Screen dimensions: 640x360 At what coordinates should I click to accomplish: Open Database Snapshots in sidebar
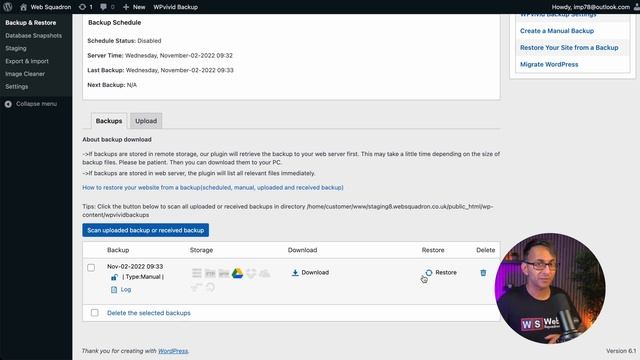[x=33, y=36]
